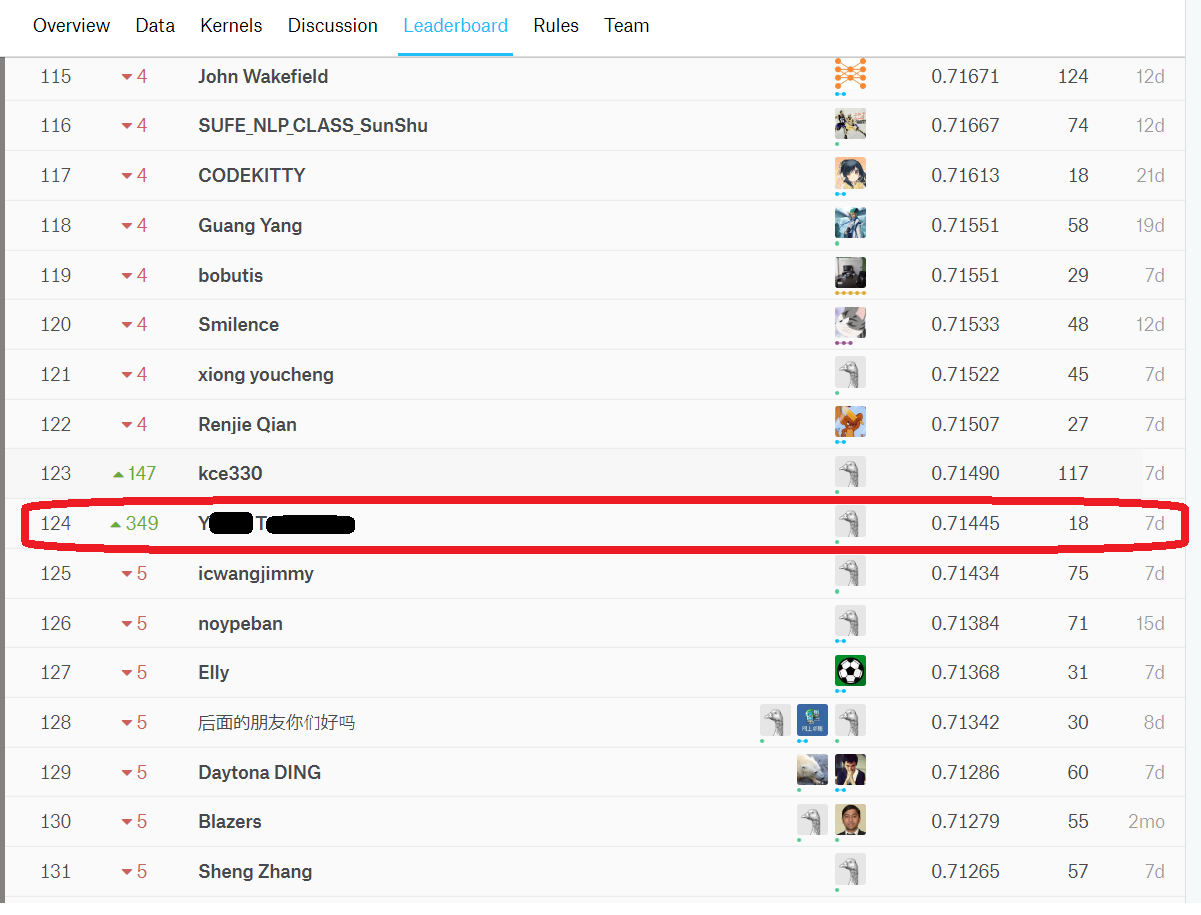Click entries count 124
The height and width of the screenshot is (915, 1201).
(x=1073, y=76)
